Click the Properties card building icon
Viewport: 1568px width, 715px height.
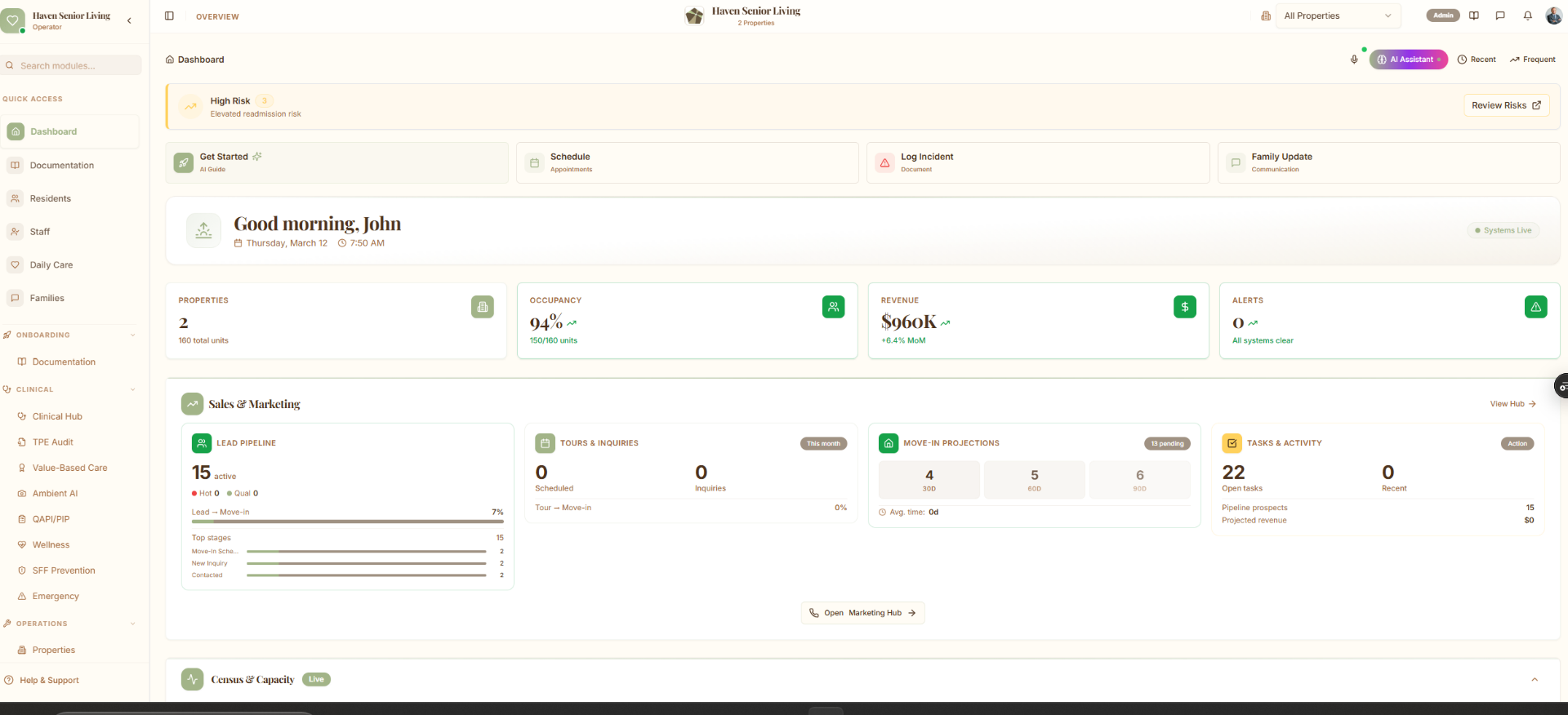click(x=483, y=307)
